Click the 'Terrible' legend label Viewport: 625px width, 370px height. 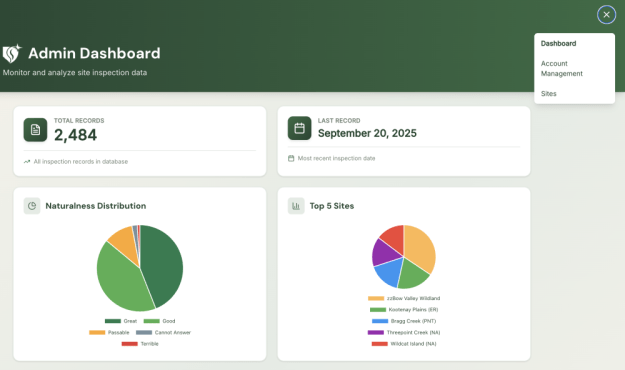149,344
